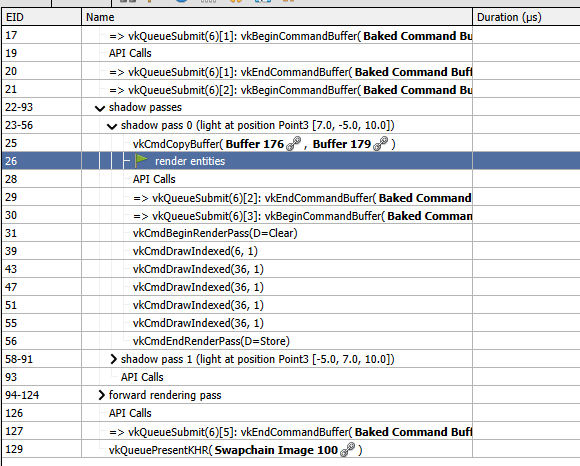This screenshot has width=580, height=466.
Task: Click the green flag on render entities
Action: [141, 160]
